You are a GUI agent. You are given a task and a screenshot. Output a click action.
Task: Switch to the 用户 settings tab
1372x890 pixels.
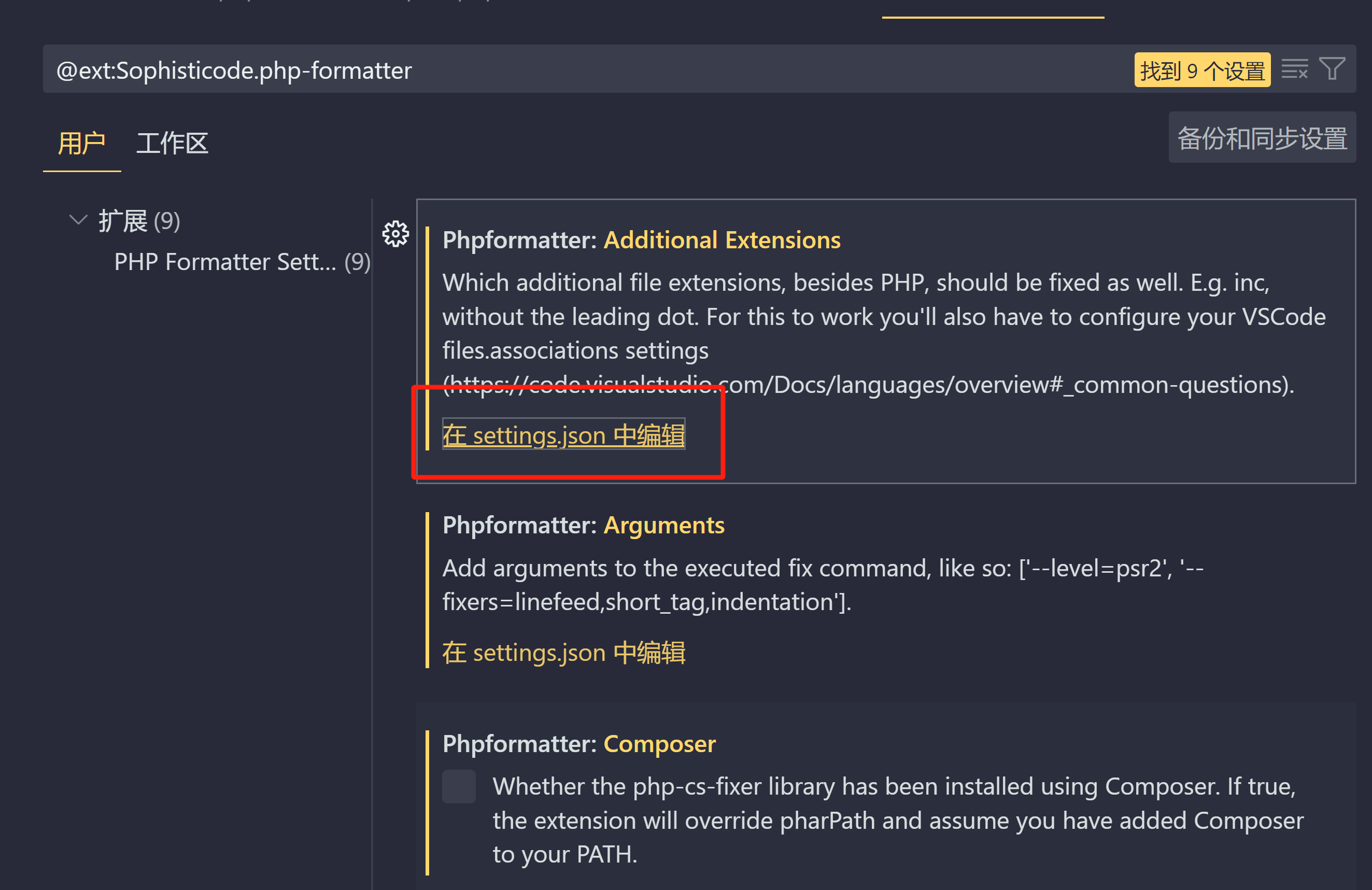81,143
